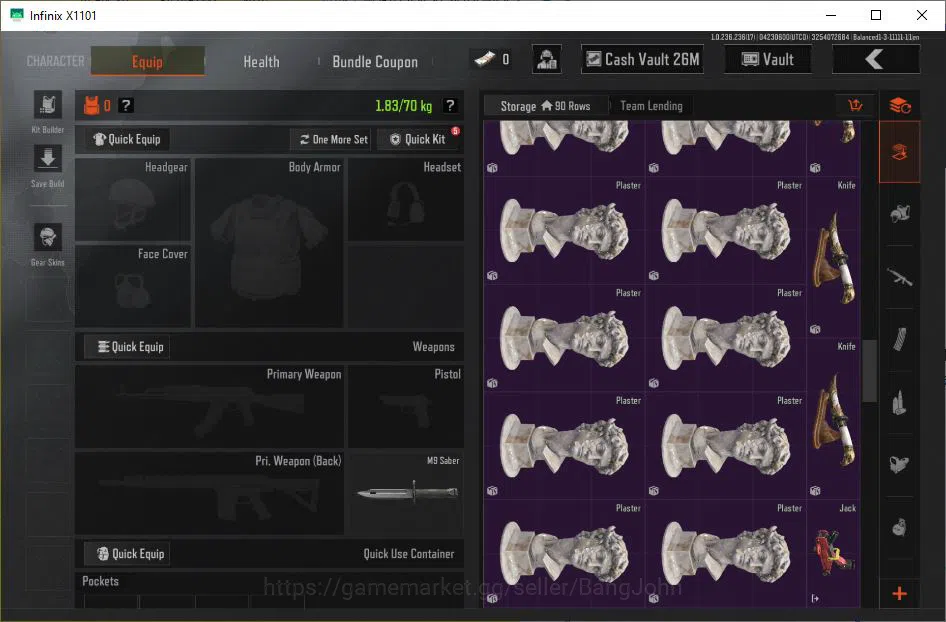
Task: Switch to the Health tab
Action: coord(261,62)
